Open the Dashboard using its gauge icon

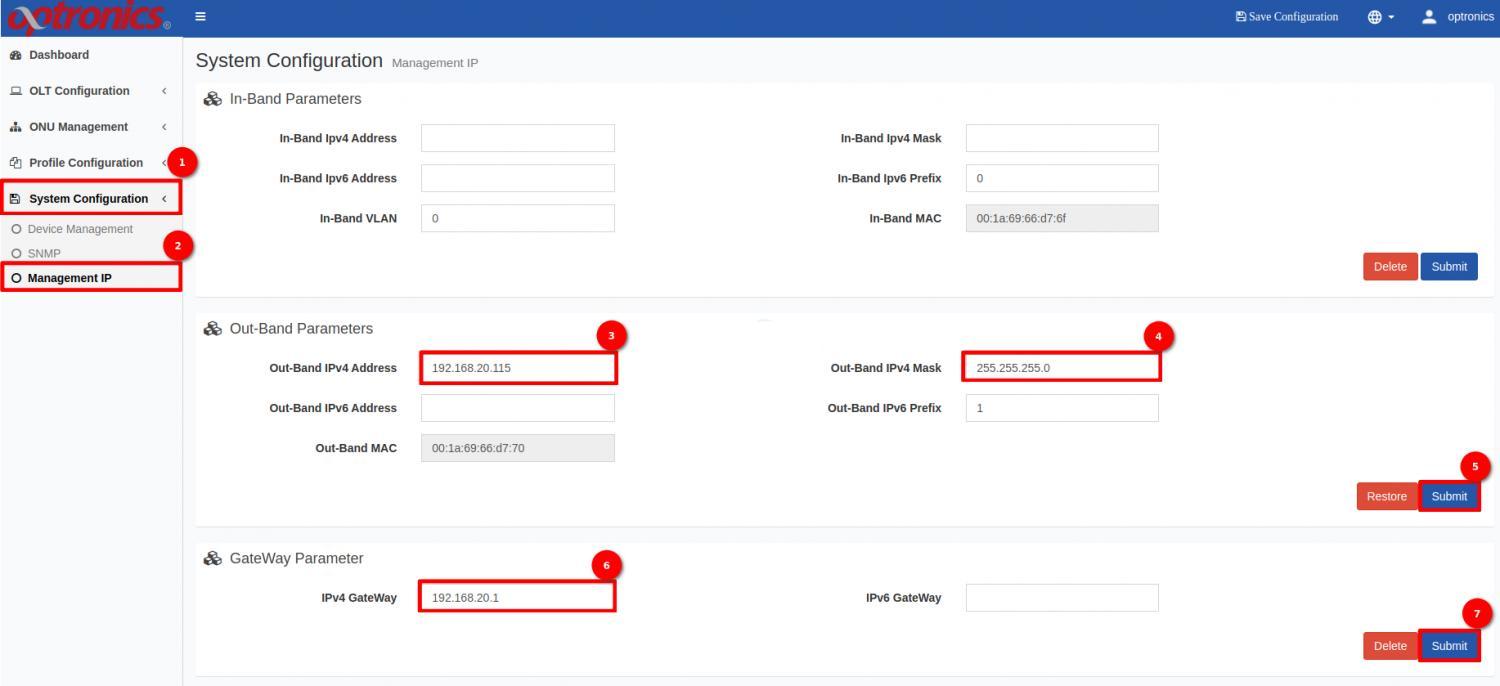pos(14,54)
